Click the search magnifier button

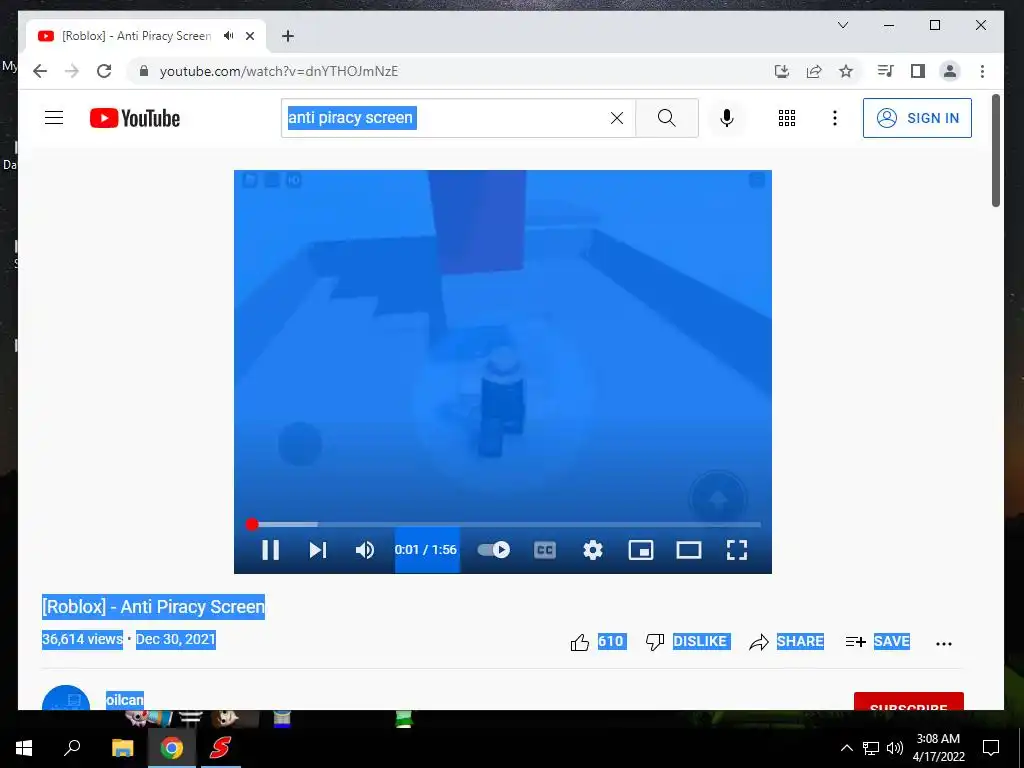coord(667,118)
